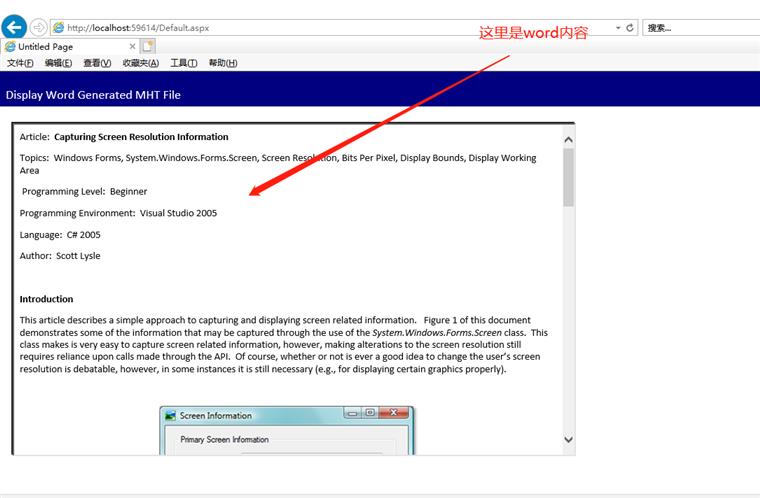Click the IE icon on Untitled Page tab
The height and width of the screenshot is (498, 760).
[x=10, y=47]
